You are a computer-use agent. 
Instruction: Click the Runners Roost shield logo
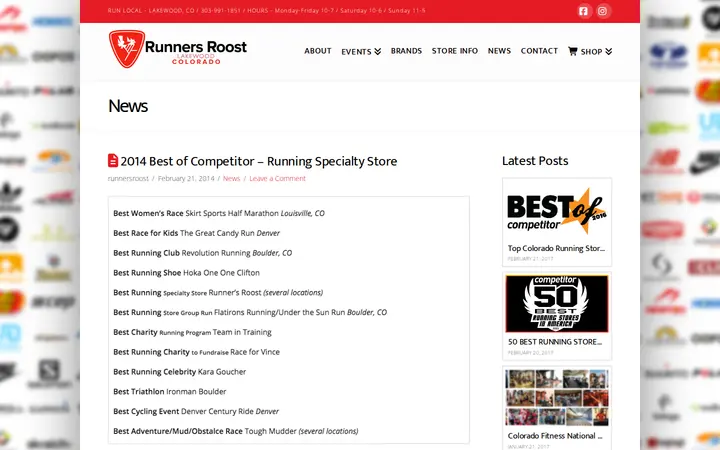127,49
